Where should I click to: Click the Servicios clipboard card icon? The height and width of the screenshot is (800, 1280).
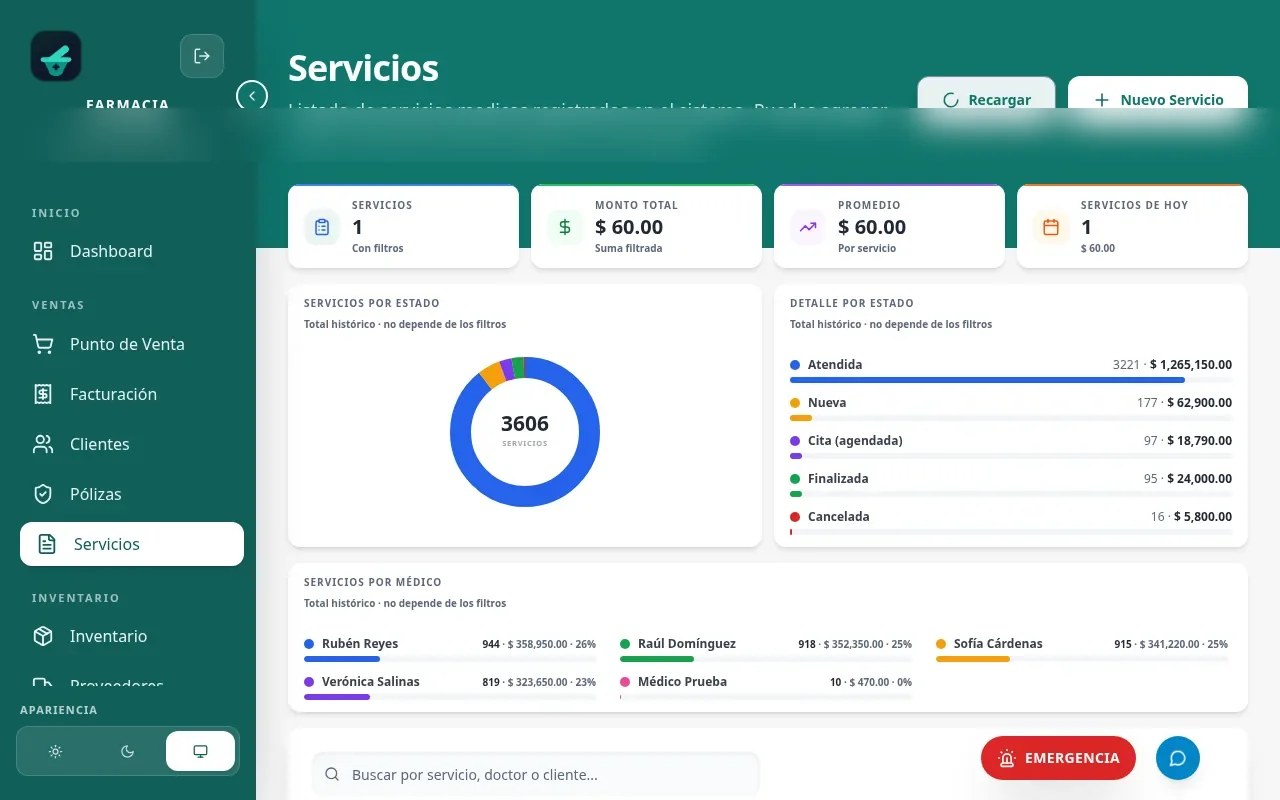coord(322,227)
